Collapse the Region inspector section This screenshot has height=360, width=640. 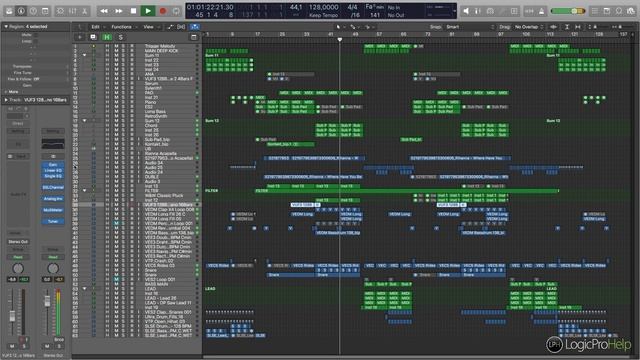6,27
